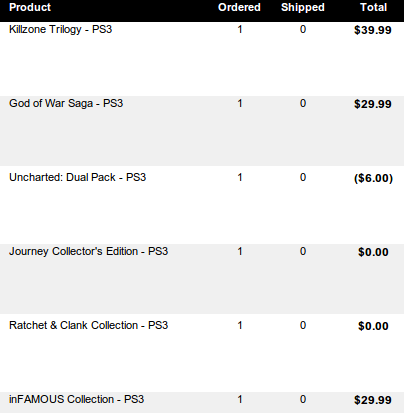Select Ratchet & Clank Collection - PS3
404x413 pixels.
(x=88, y=325)
